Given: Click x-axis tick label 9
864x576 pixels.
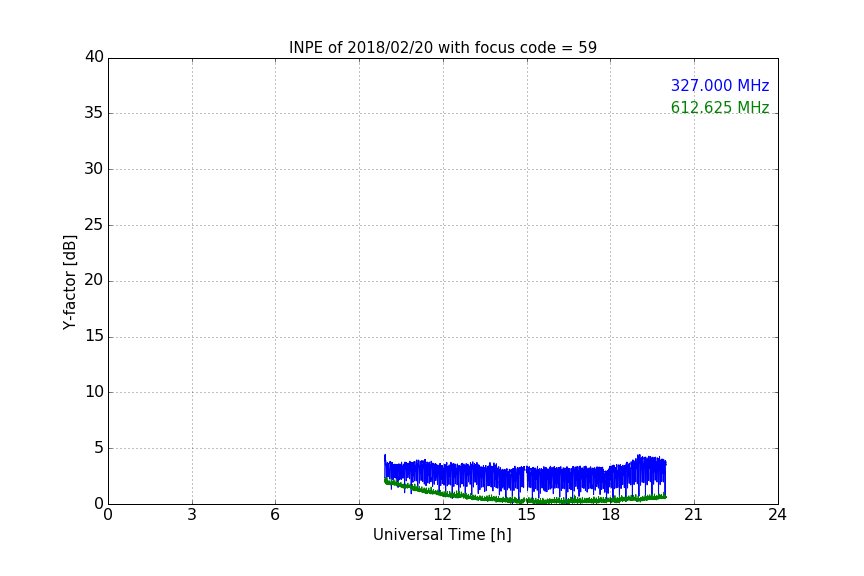Looking at the screenshot, I should pyautogui.click(x=359, y=515).
